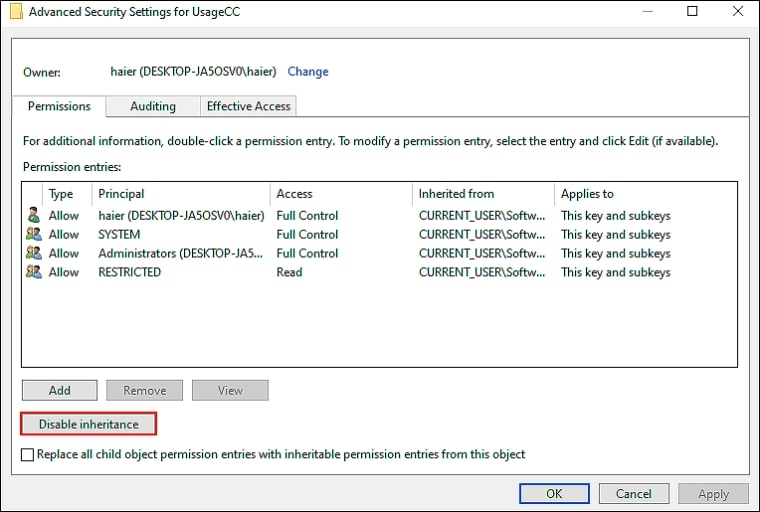Image resolution: width=760 pixels, height=512 pixels.
Task: Confirm with the OK button
Action: [554, 494]
